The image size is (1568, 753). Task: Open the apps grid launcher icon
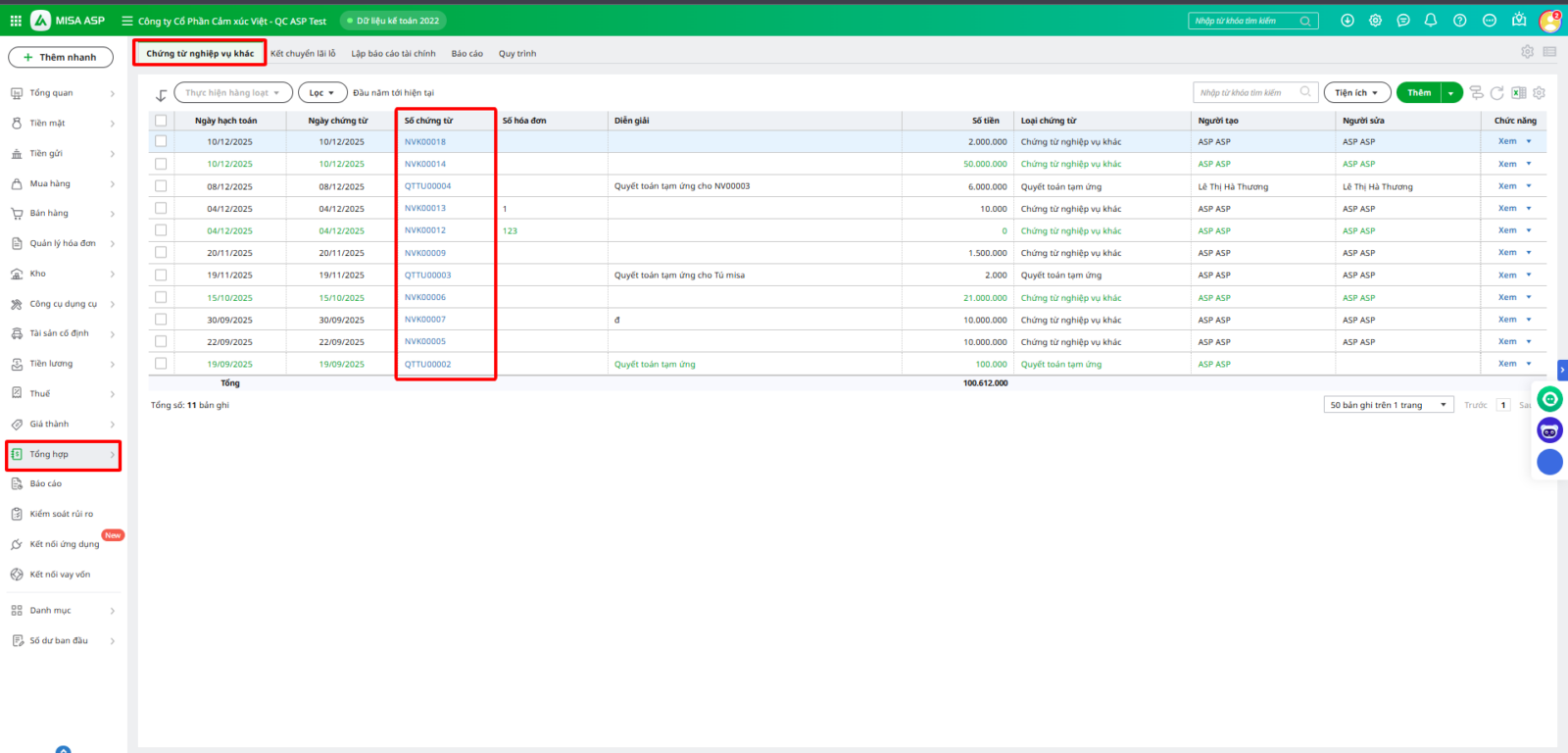pyautogui.click(x=16, y=21)
